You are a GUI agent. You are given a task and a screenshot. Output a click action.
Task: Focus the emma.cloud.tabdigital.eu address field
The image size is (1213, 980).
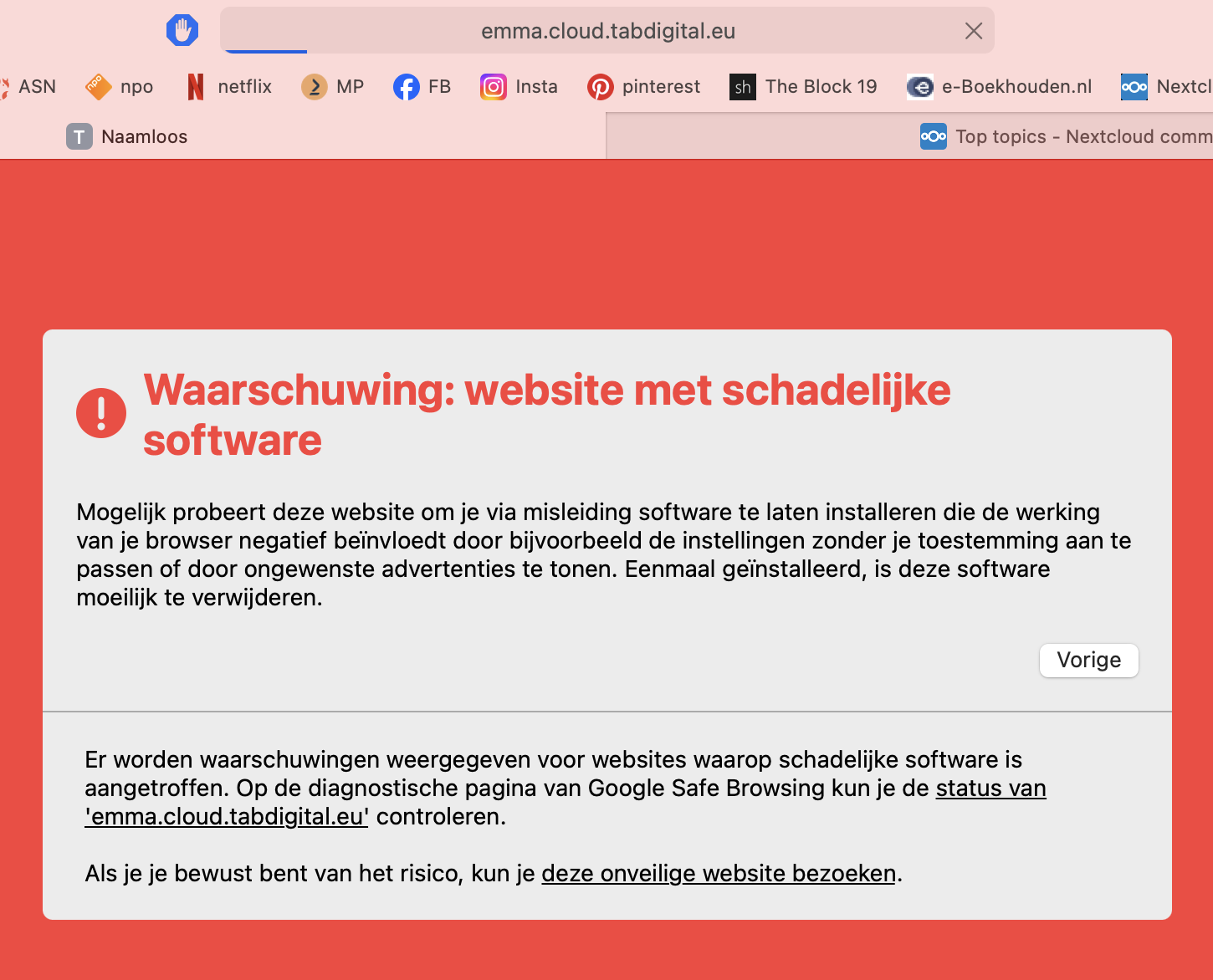[608, 31]
